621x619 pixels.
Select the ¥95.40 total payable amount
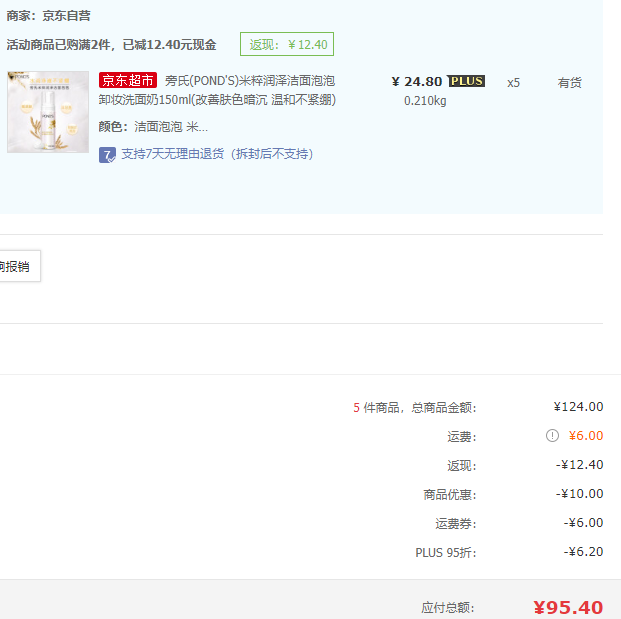click(x=568, y=608)
